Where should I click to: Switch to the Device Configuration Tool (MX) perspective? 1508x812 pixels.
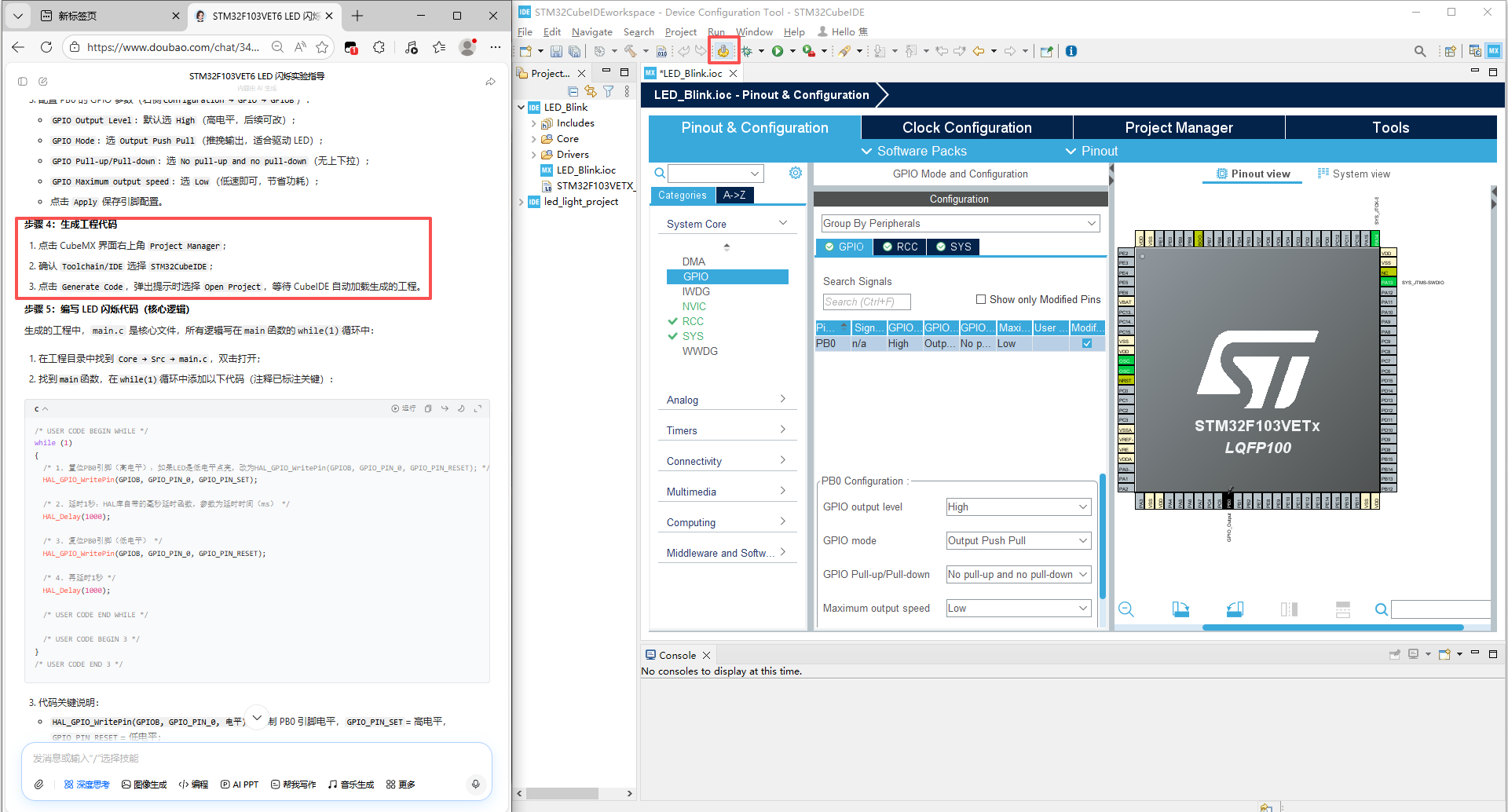click(1493, 51)
